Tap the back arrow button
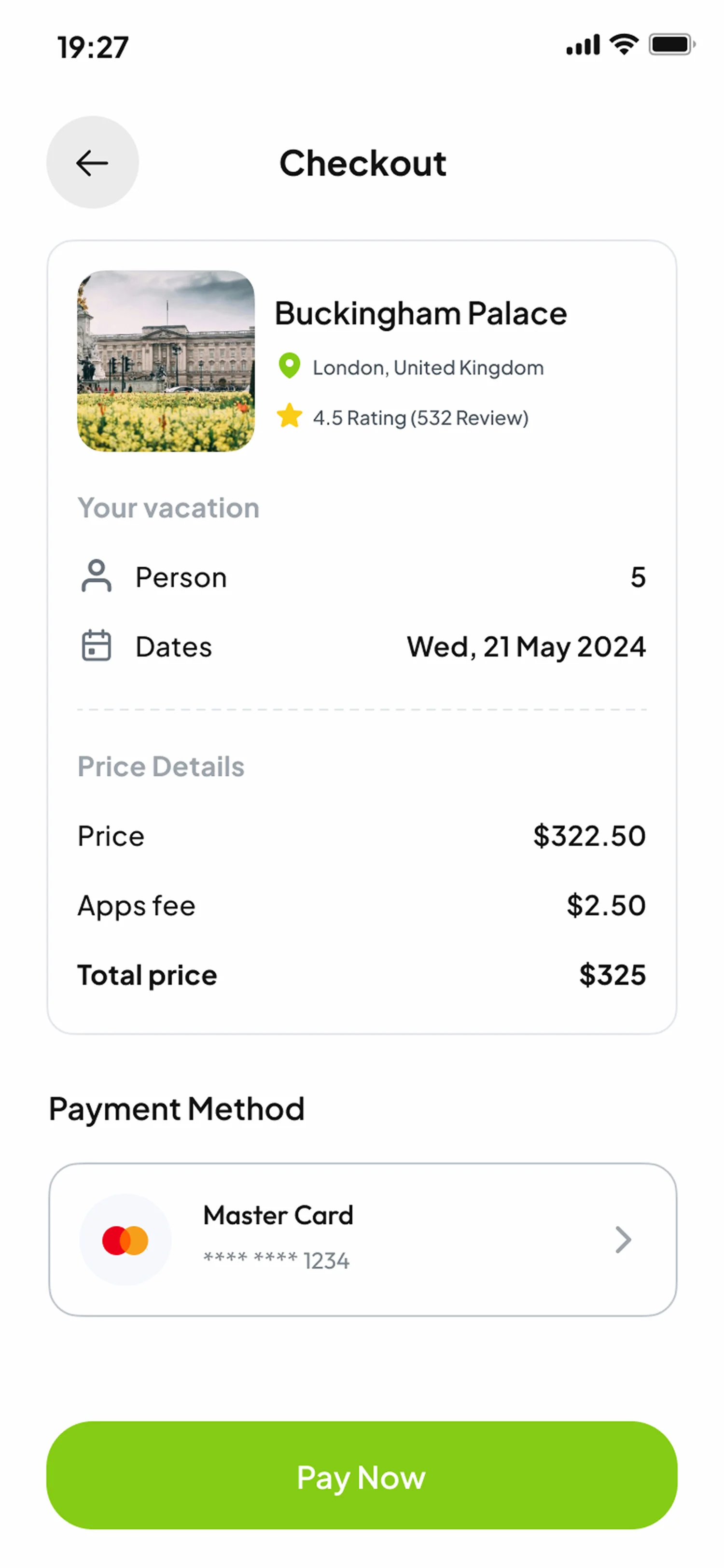Viewport: 724px width, 1568px height. pos(93,163)
